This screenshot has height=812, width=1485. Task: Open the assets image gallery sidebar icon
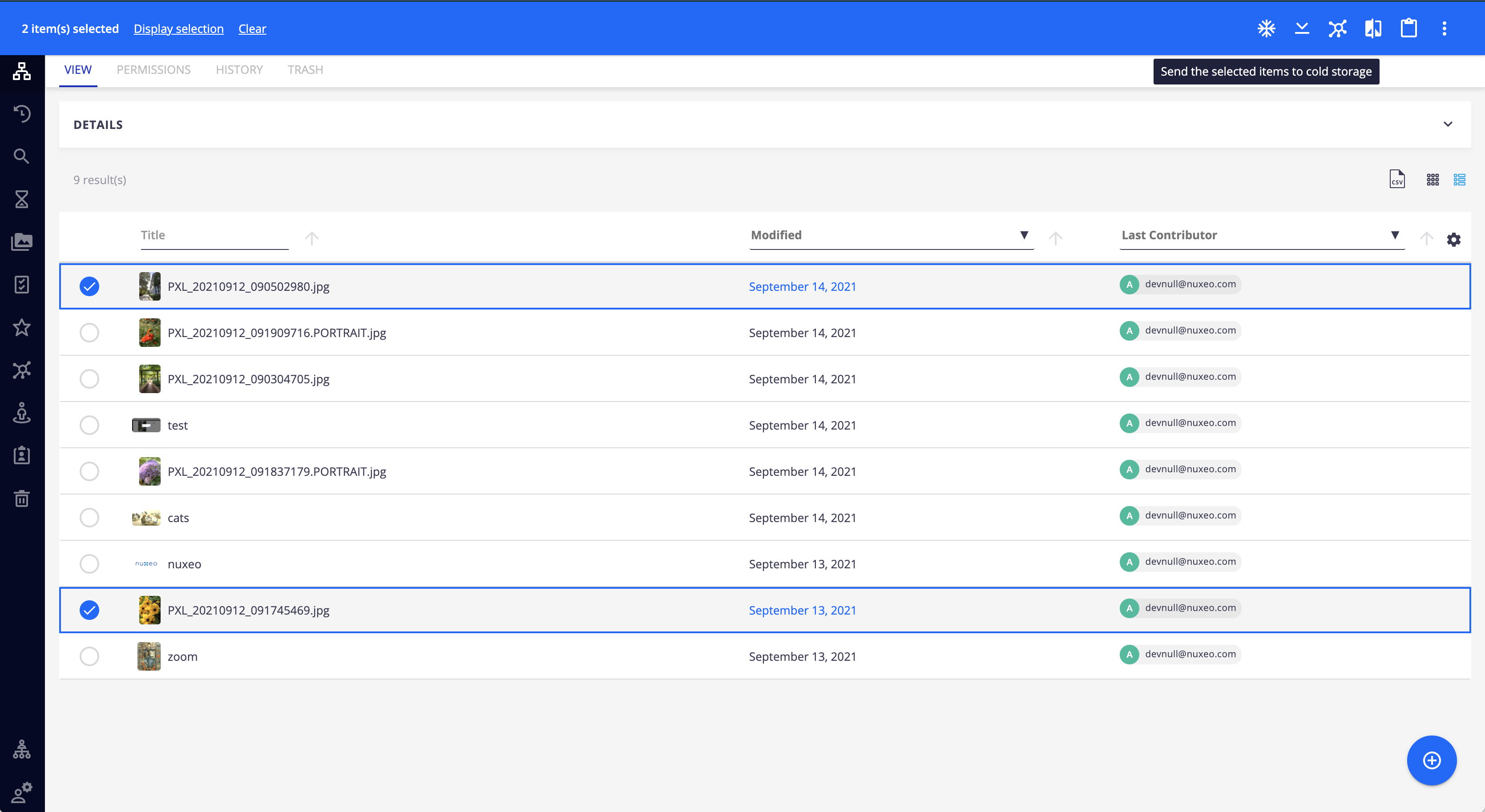point(22,242)
